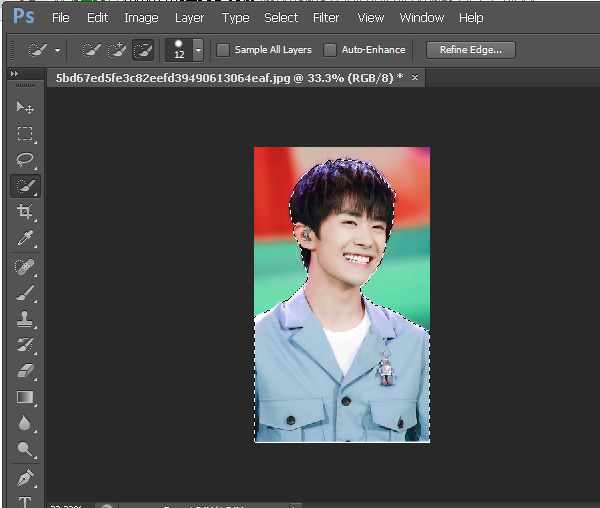
Task: Expand the collapsed toolbar double-arrow
Action: 14,75
